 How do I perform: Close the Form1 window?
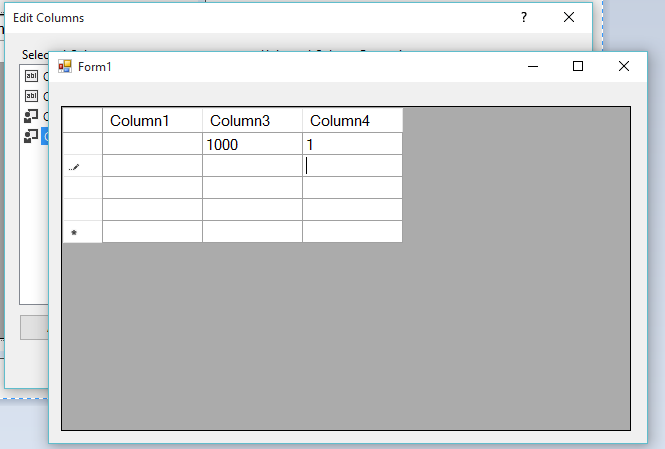tap(623, 66)
